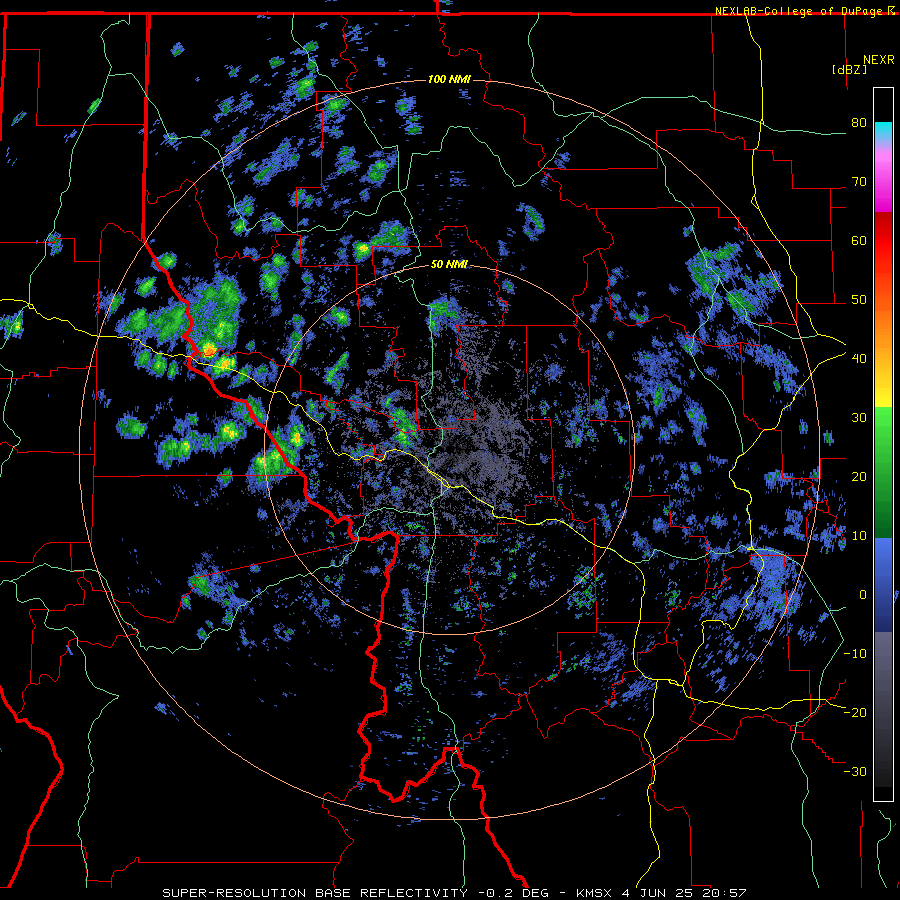Screen dimensions: 900x900
Task: Click the -30 value on dBZ scale
Action: click(x=855, y=771)
